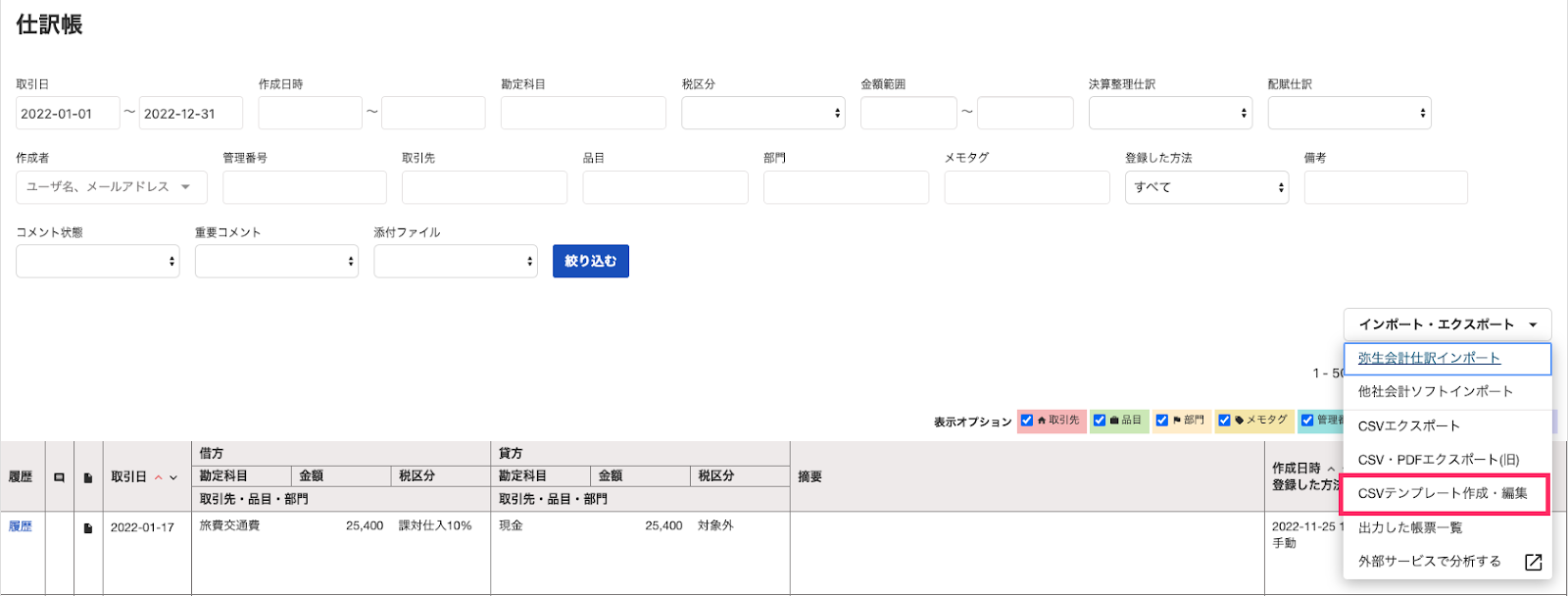
Task: Focus the 部門 filter input
Action: point(846,187)
